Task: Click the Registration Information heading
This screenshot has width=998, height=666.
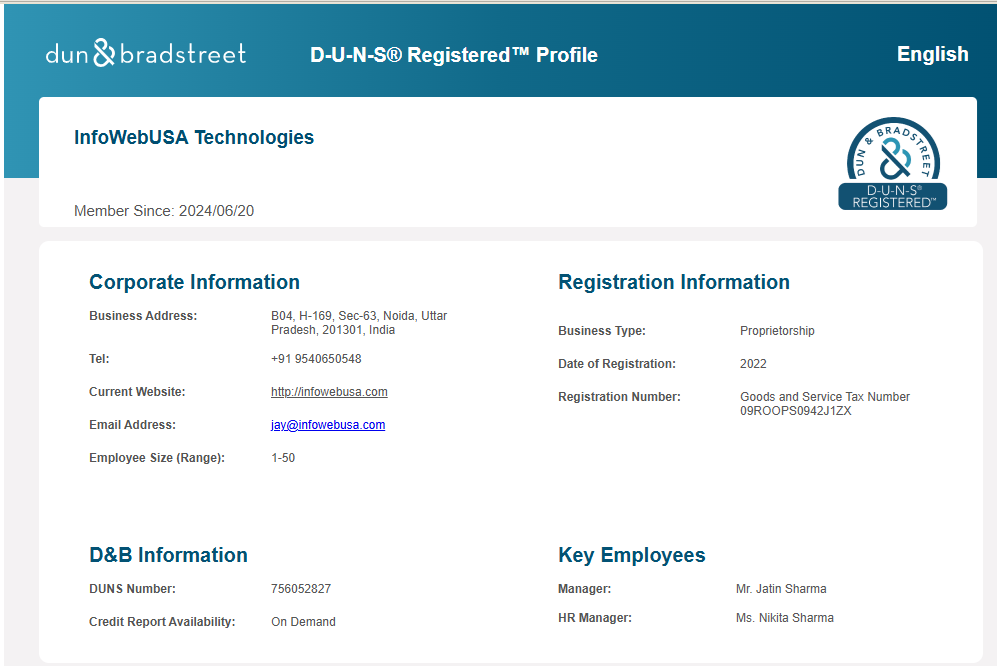Action: coord(674,282)
